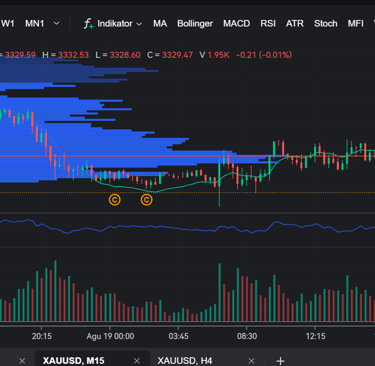
Task: Click the V 1.95K volume value
Action: pos(215,55)
